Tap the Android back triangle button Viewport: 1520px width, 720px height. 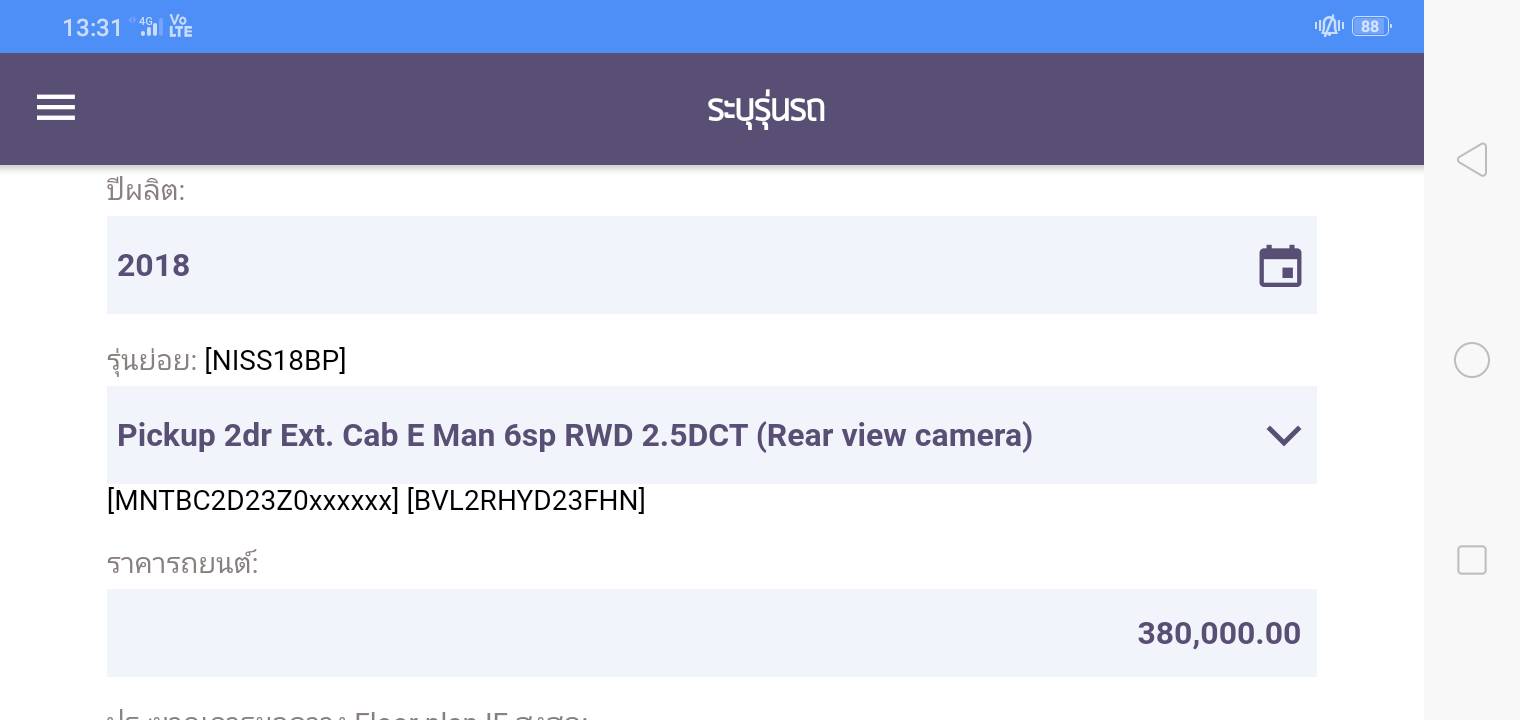coord(1472,160)
